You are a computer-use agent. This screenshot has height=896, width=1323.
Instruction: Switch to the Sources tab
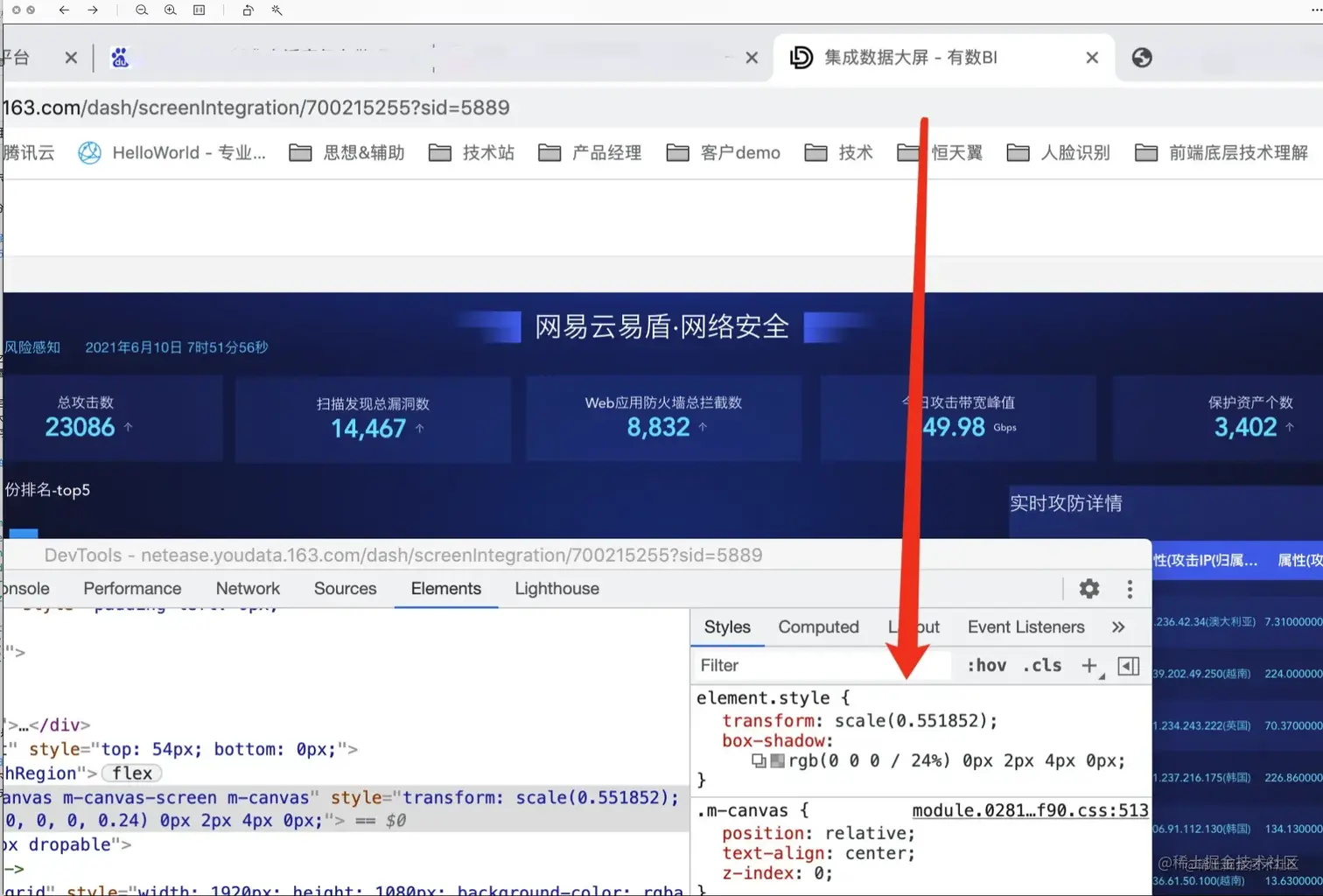[345, 589]
